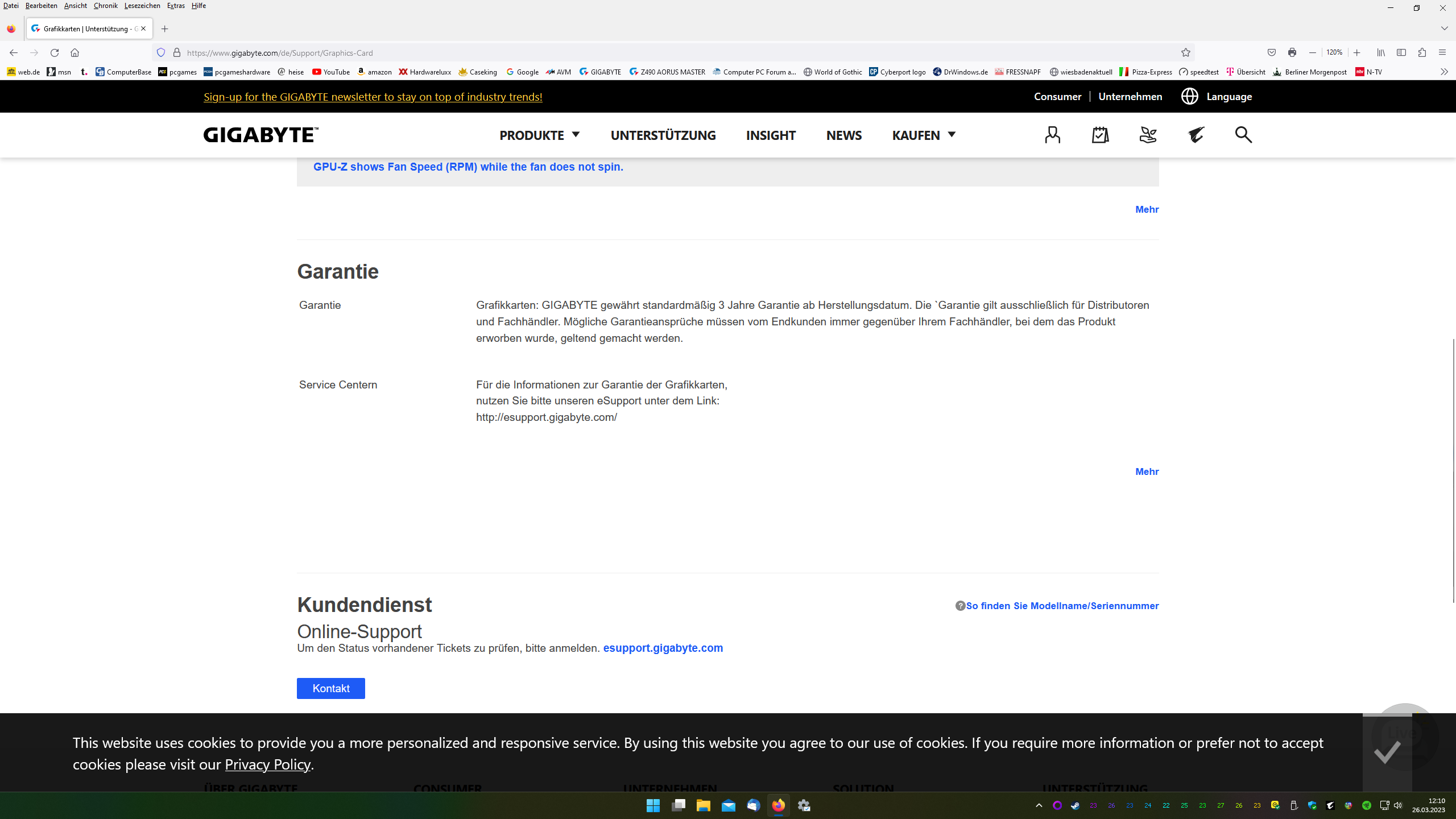The image size is (1456, 819).
Task: Expand the PRODUKTE dropdown menu
Action: click(x=539, y=135)
